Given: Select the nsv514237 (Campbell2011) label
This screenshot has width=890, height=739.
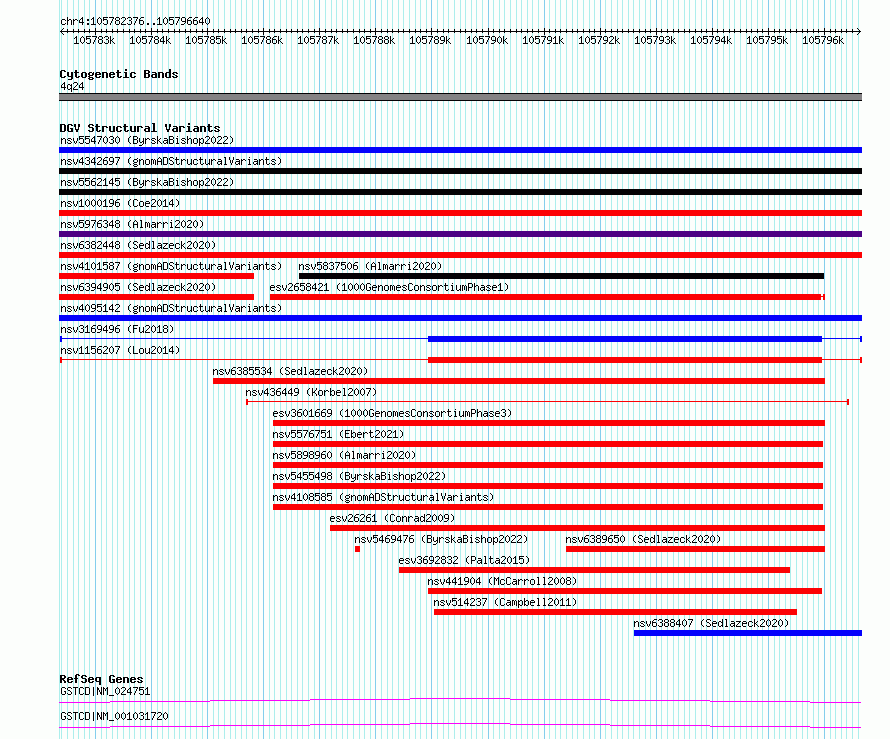Looking at the screenshot, I should pos(505,602).
